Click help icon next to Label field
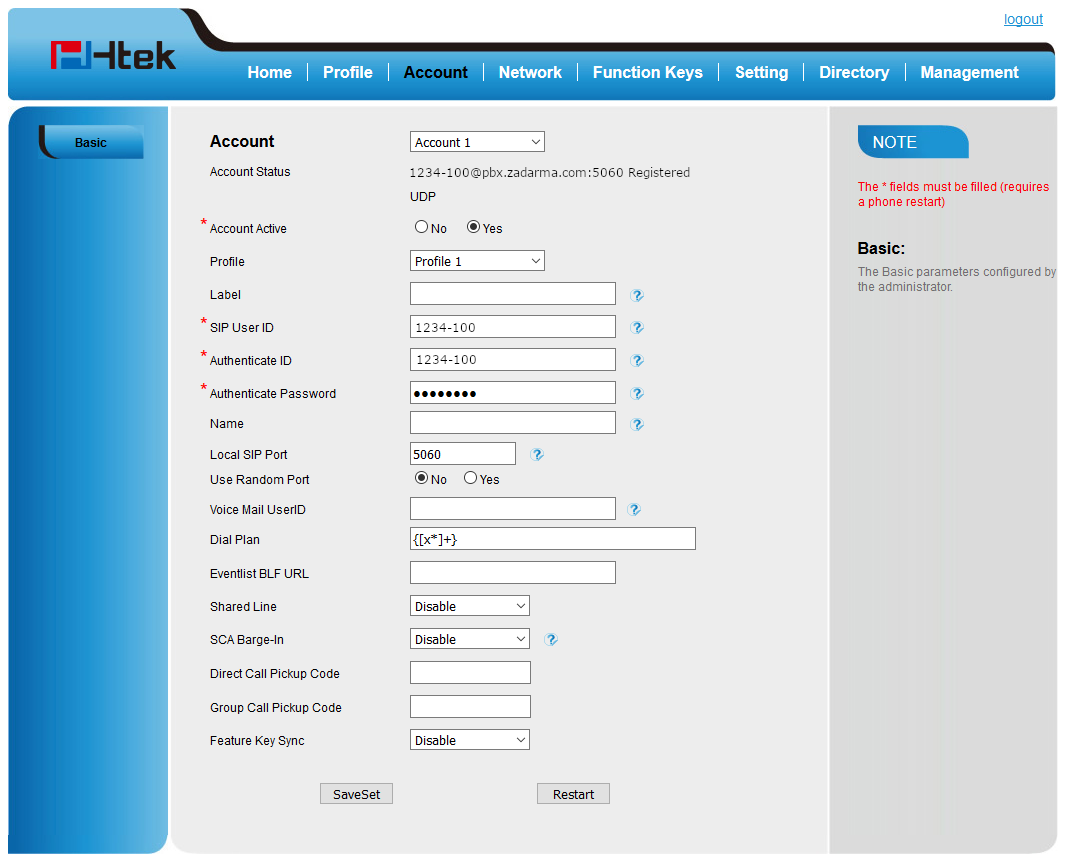 coord(637,295)
